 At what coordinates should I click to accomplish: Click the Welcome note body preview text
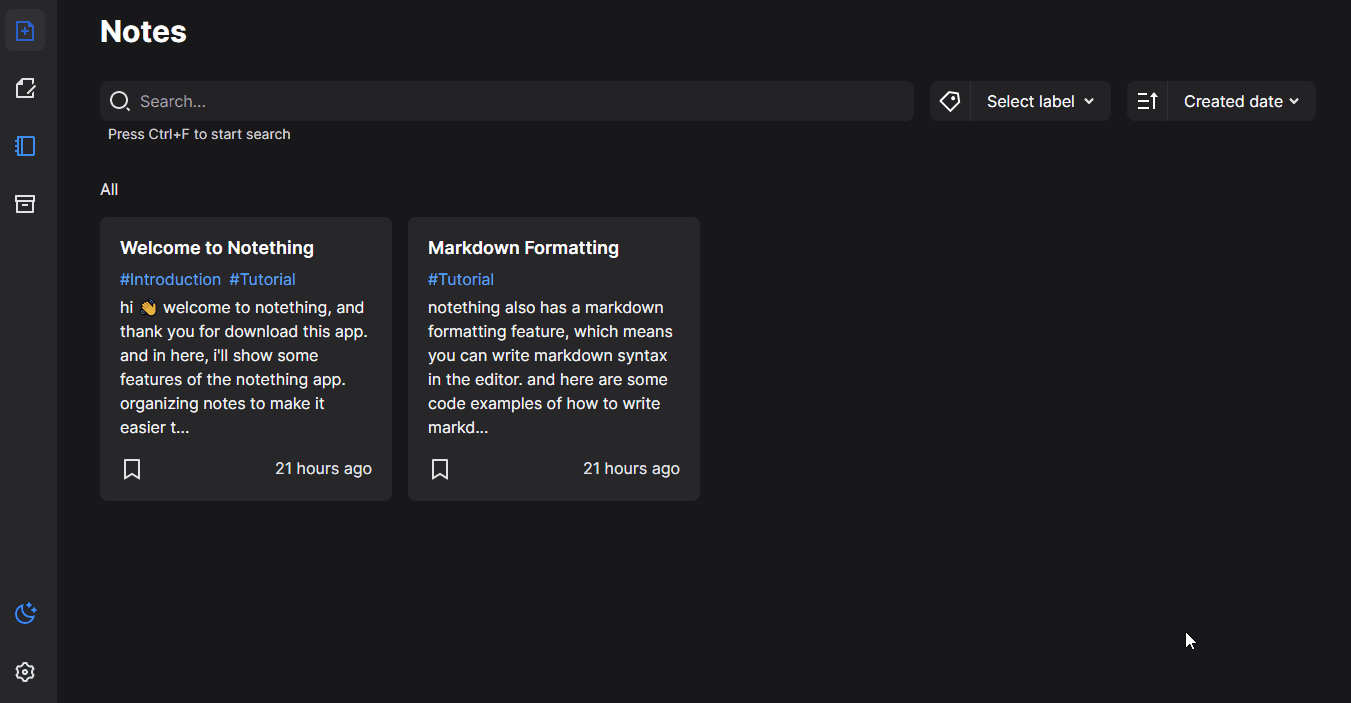pyautogui.click(x=245, y=367)
